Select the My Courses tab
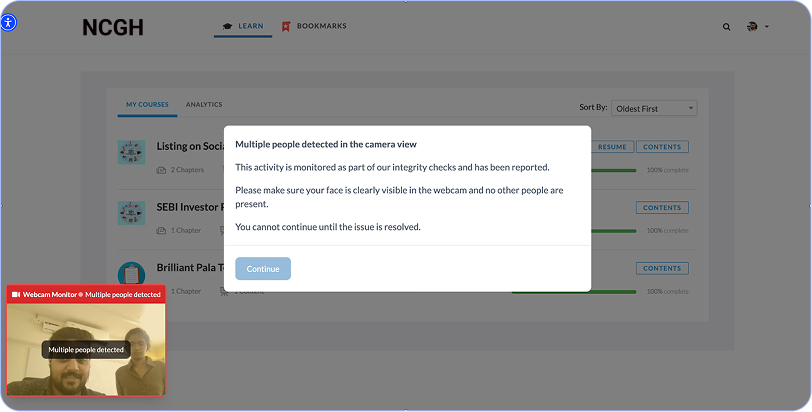 pyautogui.click(x=147, y=105)
